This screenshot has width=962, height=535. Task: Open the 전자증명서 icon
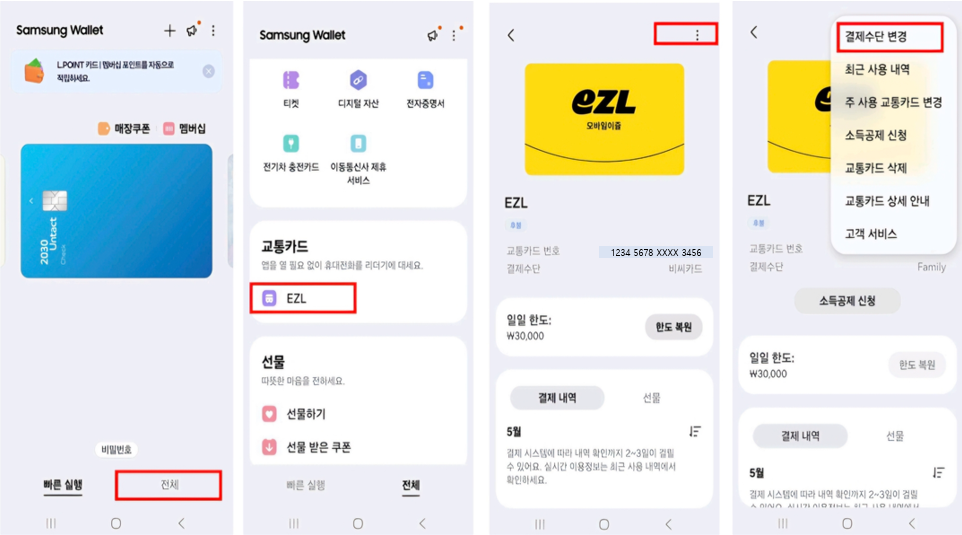point(425,89)
